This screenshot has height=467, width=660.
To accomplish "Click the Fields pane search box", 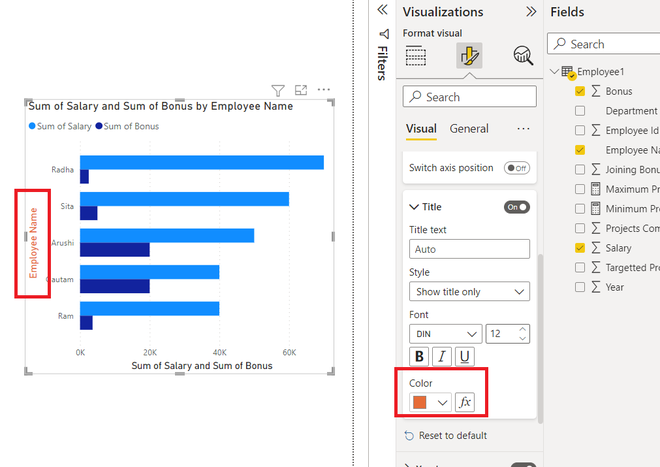I will [x=604, y=44].
